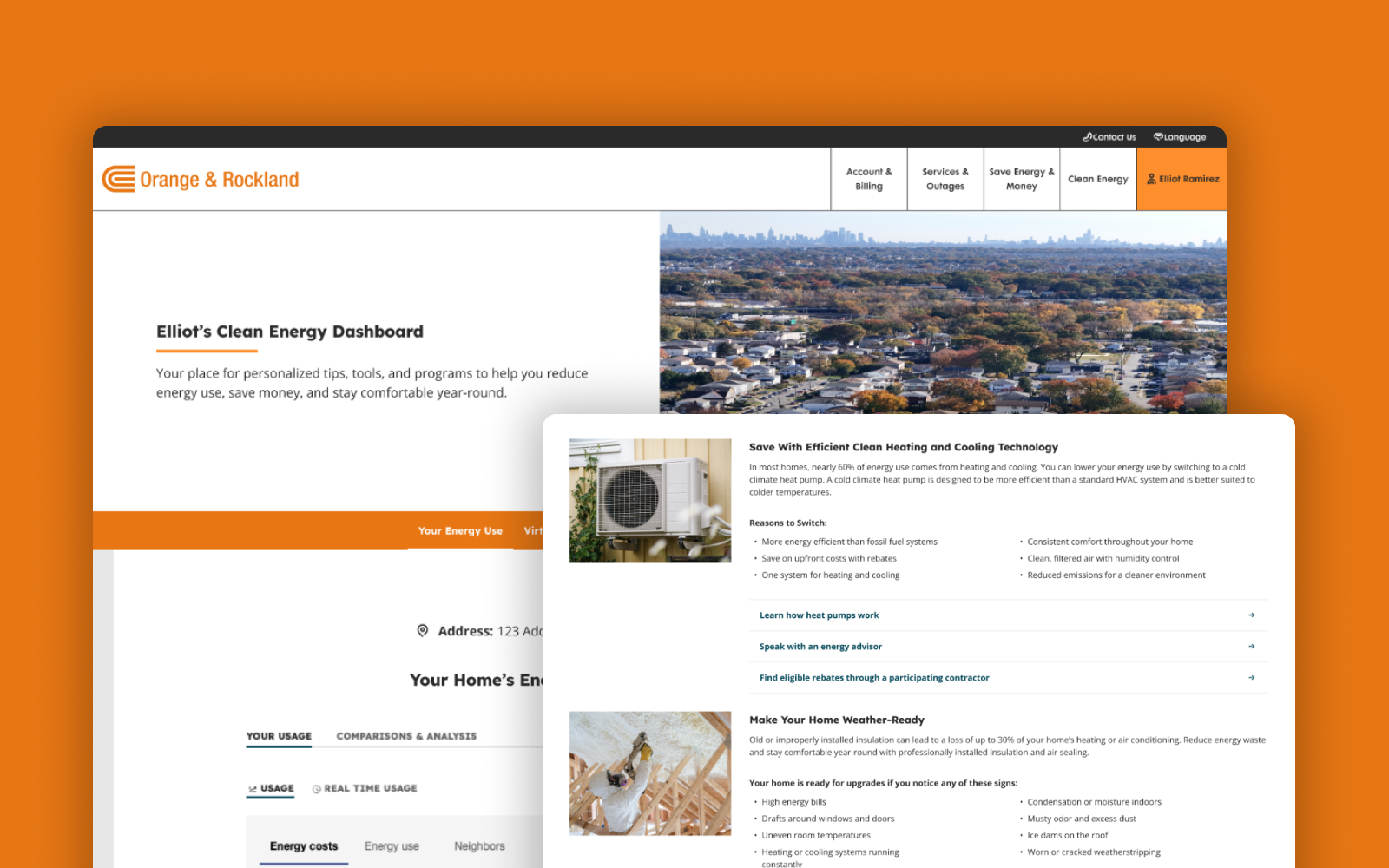This screenshot has height=868, width=1389.
Task: Click 'Ice dams on the roof' bullet
Action: click(1068, 836)
